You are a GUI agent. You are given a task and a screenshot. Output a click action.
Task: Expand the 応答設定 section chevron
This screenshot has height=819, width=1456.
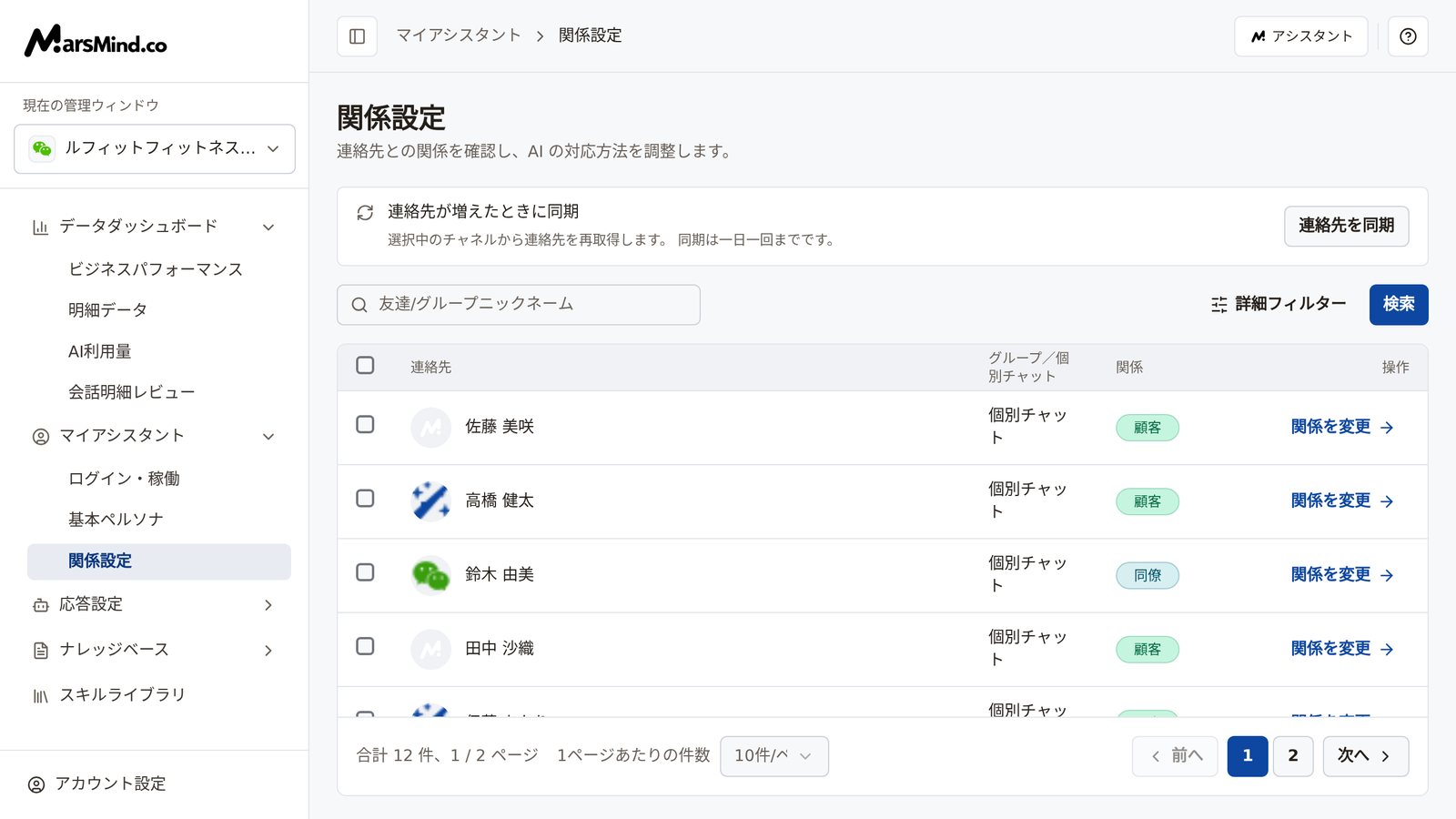[x=268, y=605]
